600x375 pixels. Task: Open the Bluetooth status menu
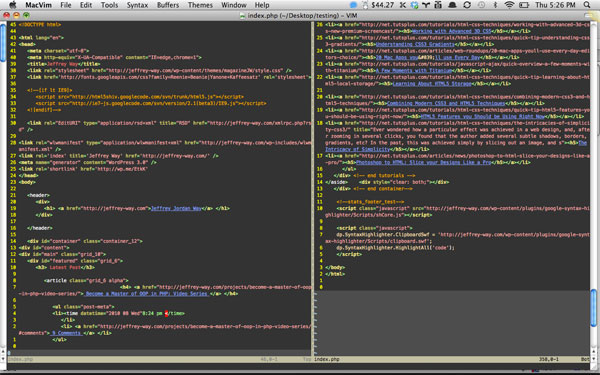[x=495, y=5]
